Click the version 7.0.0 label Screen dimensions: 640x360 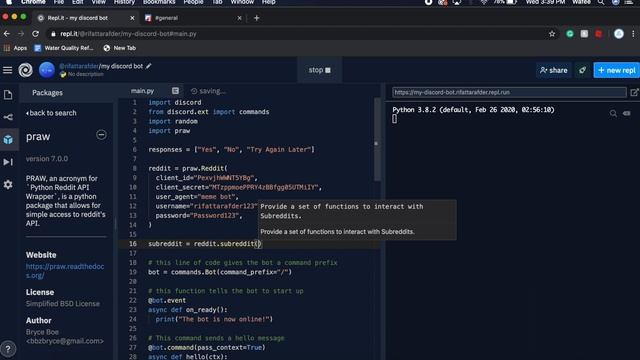tap(47, 159)
